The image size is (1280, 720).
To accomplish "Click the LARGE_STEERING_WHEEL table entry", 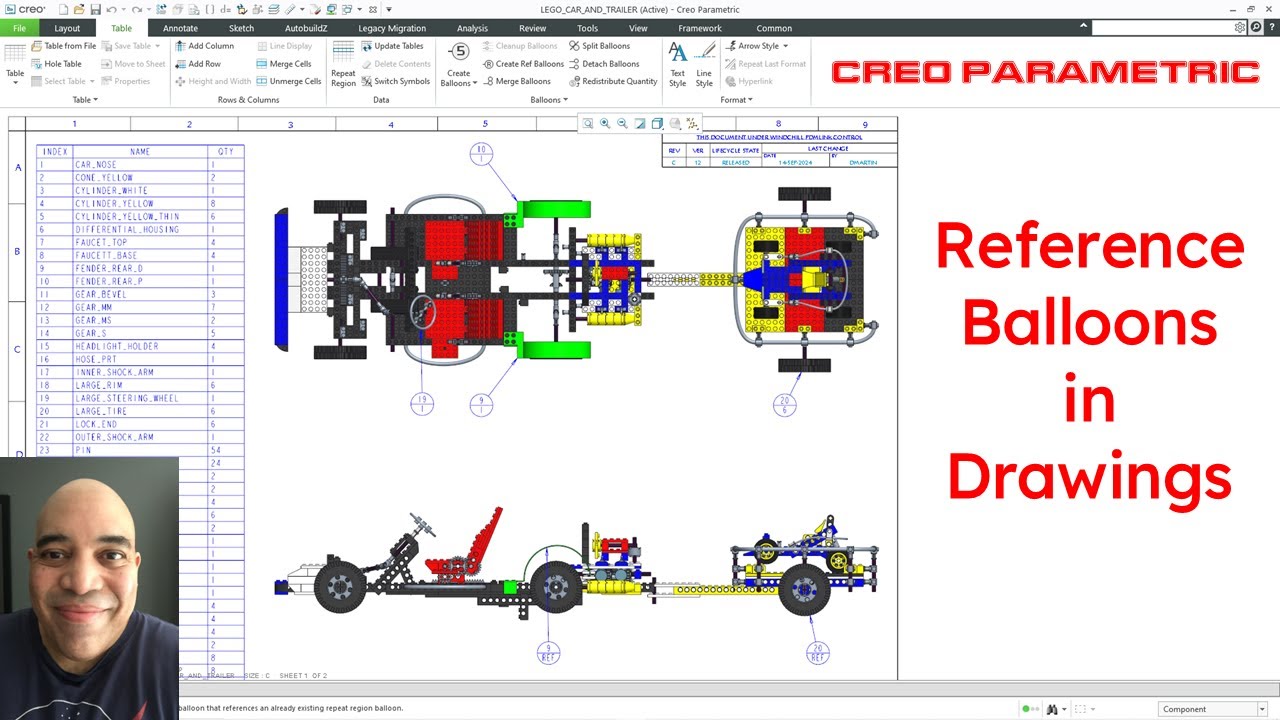I will [x=127, y=398].
